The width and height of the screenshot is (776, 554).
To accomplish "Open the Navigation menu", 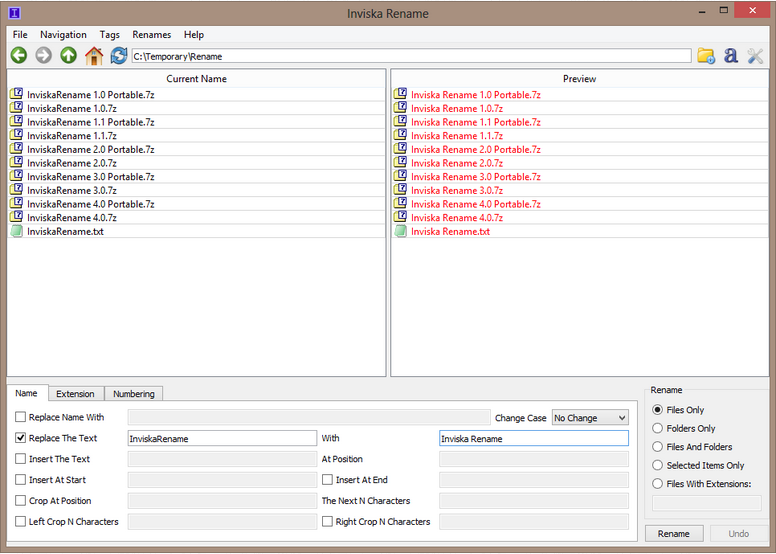I will pyautogui.click(x=63, y=35).
